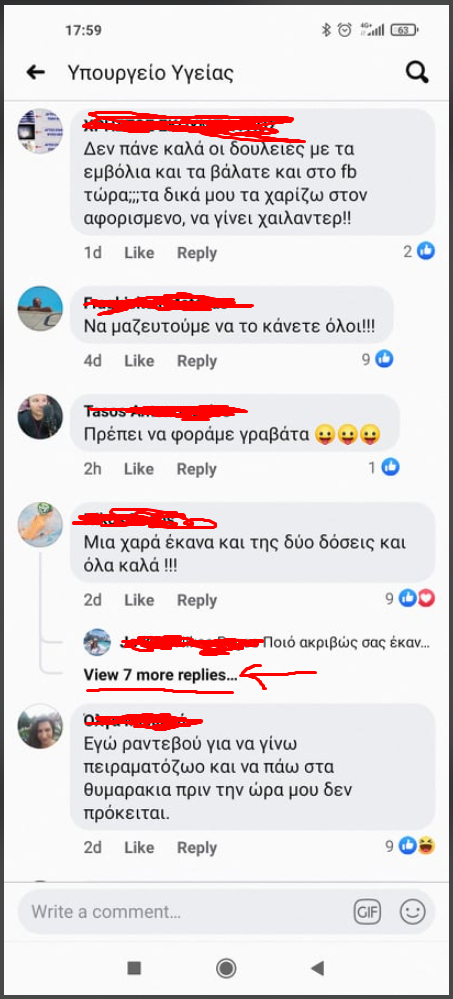Like the 'πειραματόζωο' comment
The height and width of the screenshot is (999, 453).
pos(139,847)
